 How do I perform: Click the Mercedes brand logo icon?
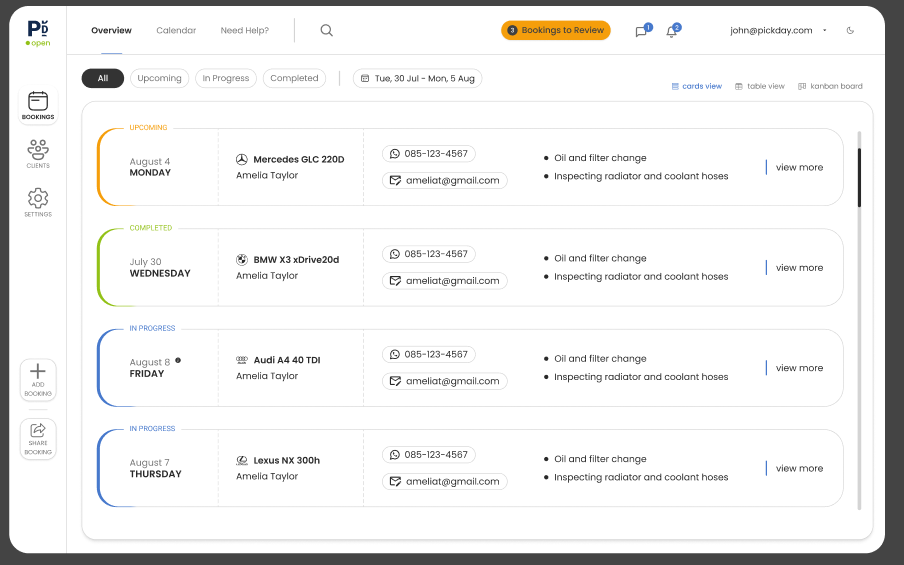pyautogui.click(x=242, y=159)
